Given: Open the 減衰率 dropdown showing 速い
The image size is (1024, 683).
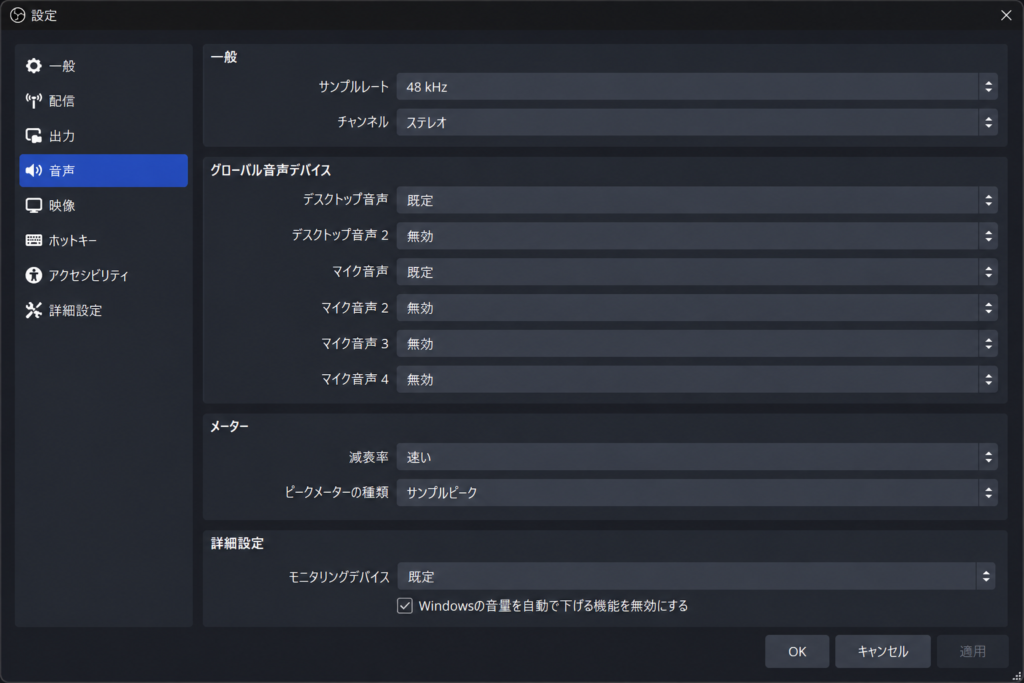Looking at the screenshot, I should tap(697, 457).
